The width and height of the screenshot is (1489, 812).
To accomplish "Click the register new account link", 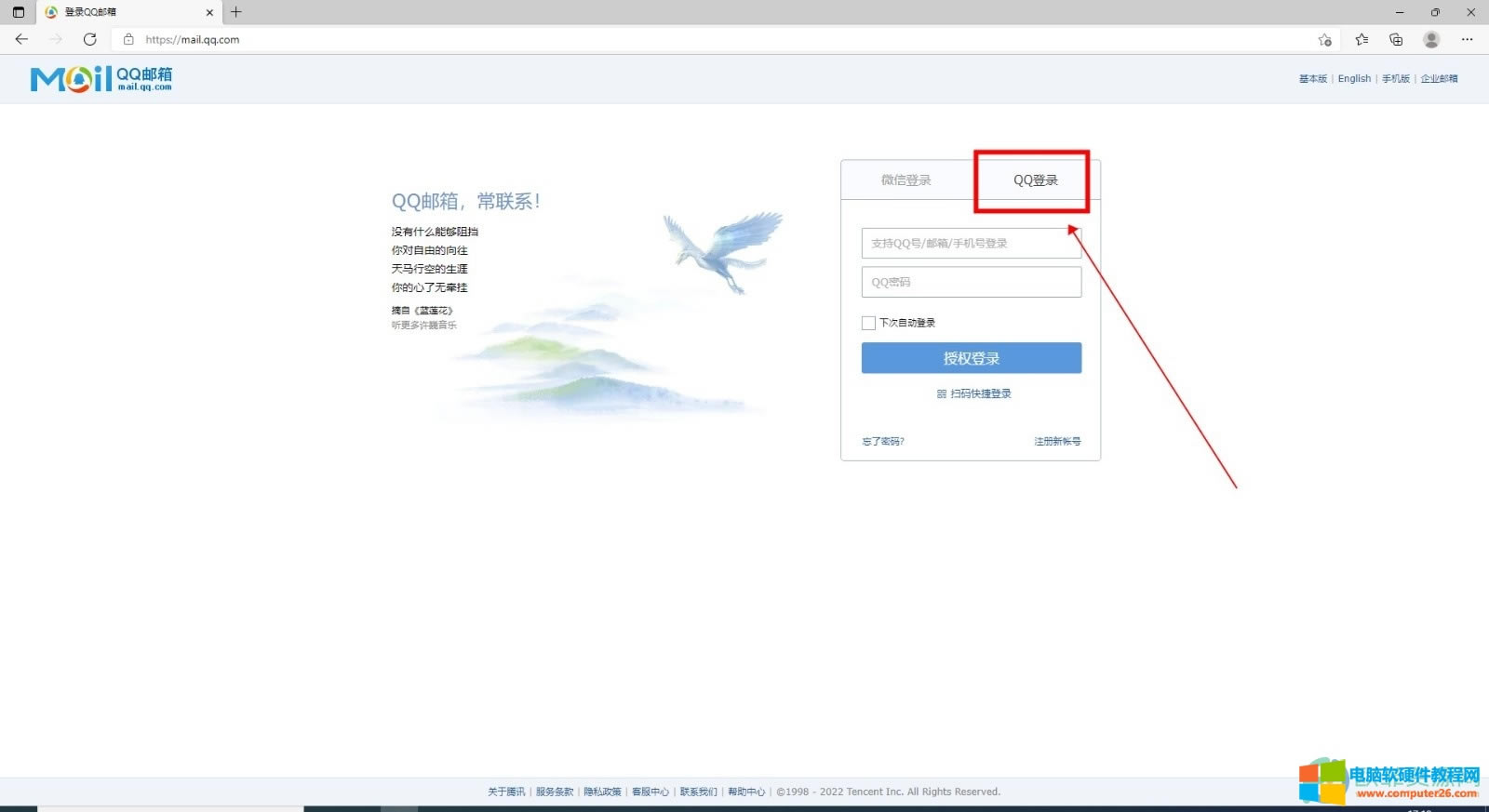I will coord(1057,442).
